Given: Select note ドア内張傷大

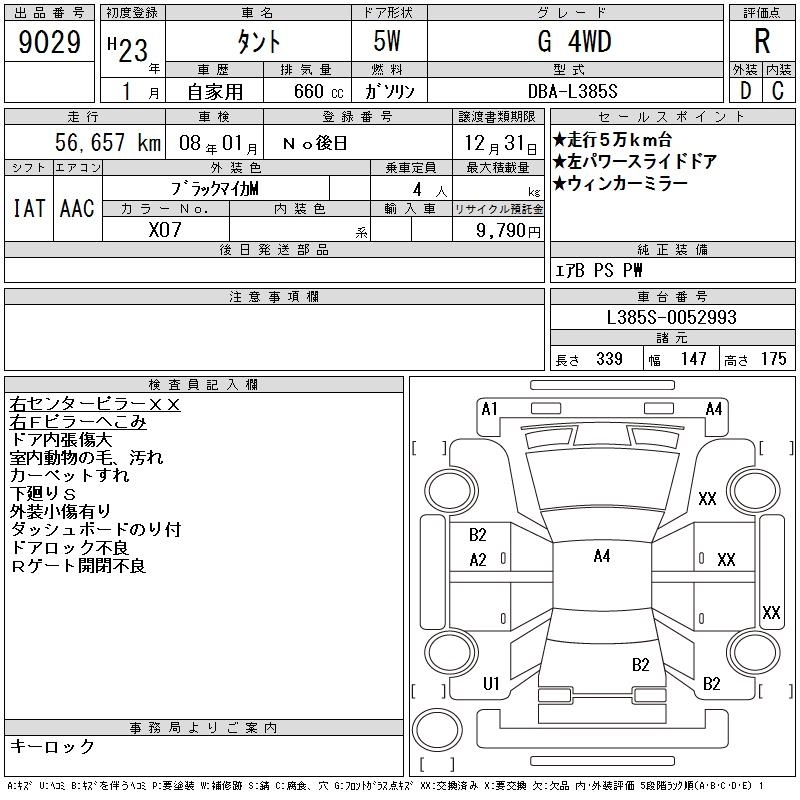Looking at the screenshot, I should point(61,440).
